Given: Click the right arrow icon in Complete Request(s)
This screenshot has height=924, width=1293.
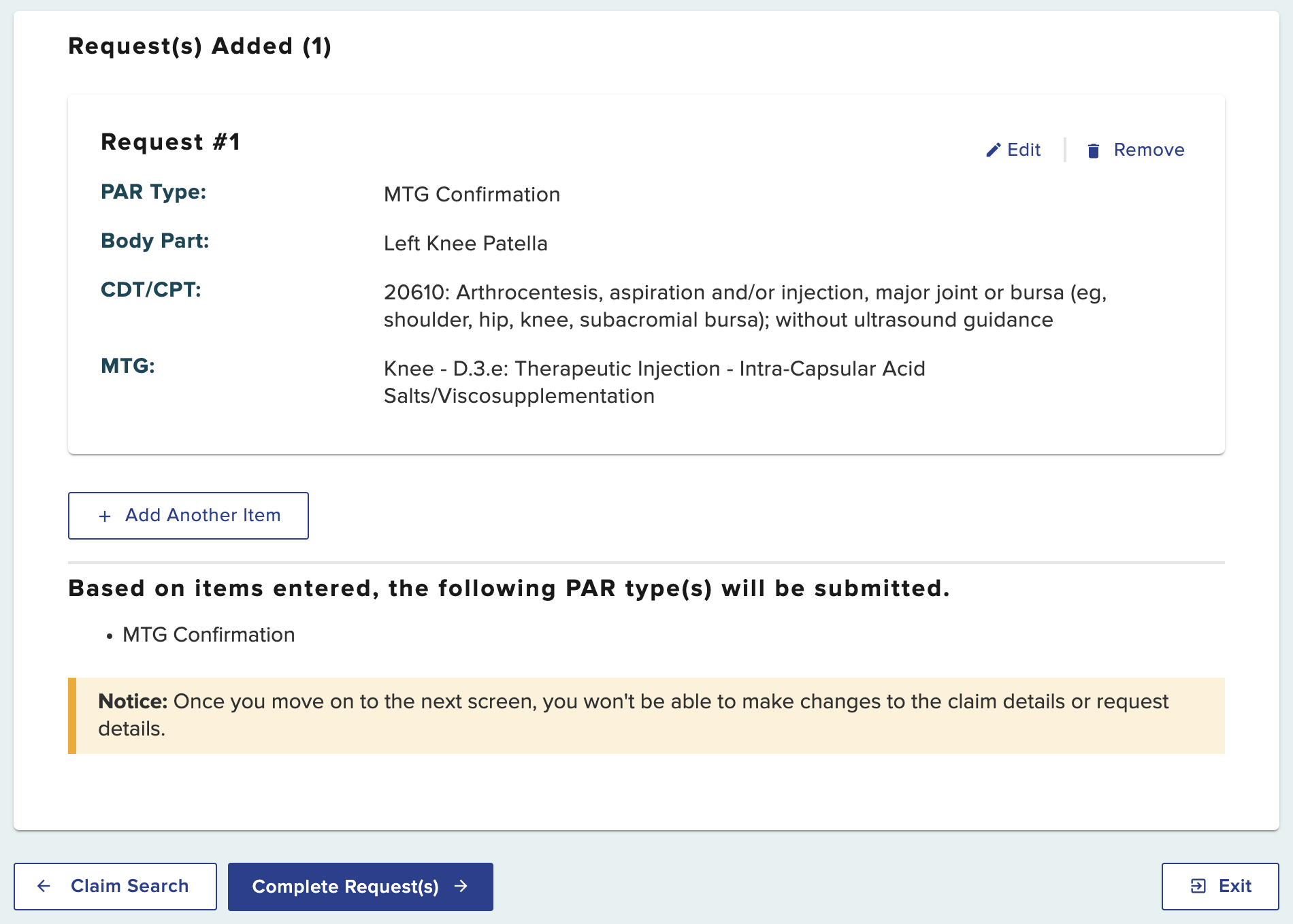Looking at the screenshot, I should 461,886.
